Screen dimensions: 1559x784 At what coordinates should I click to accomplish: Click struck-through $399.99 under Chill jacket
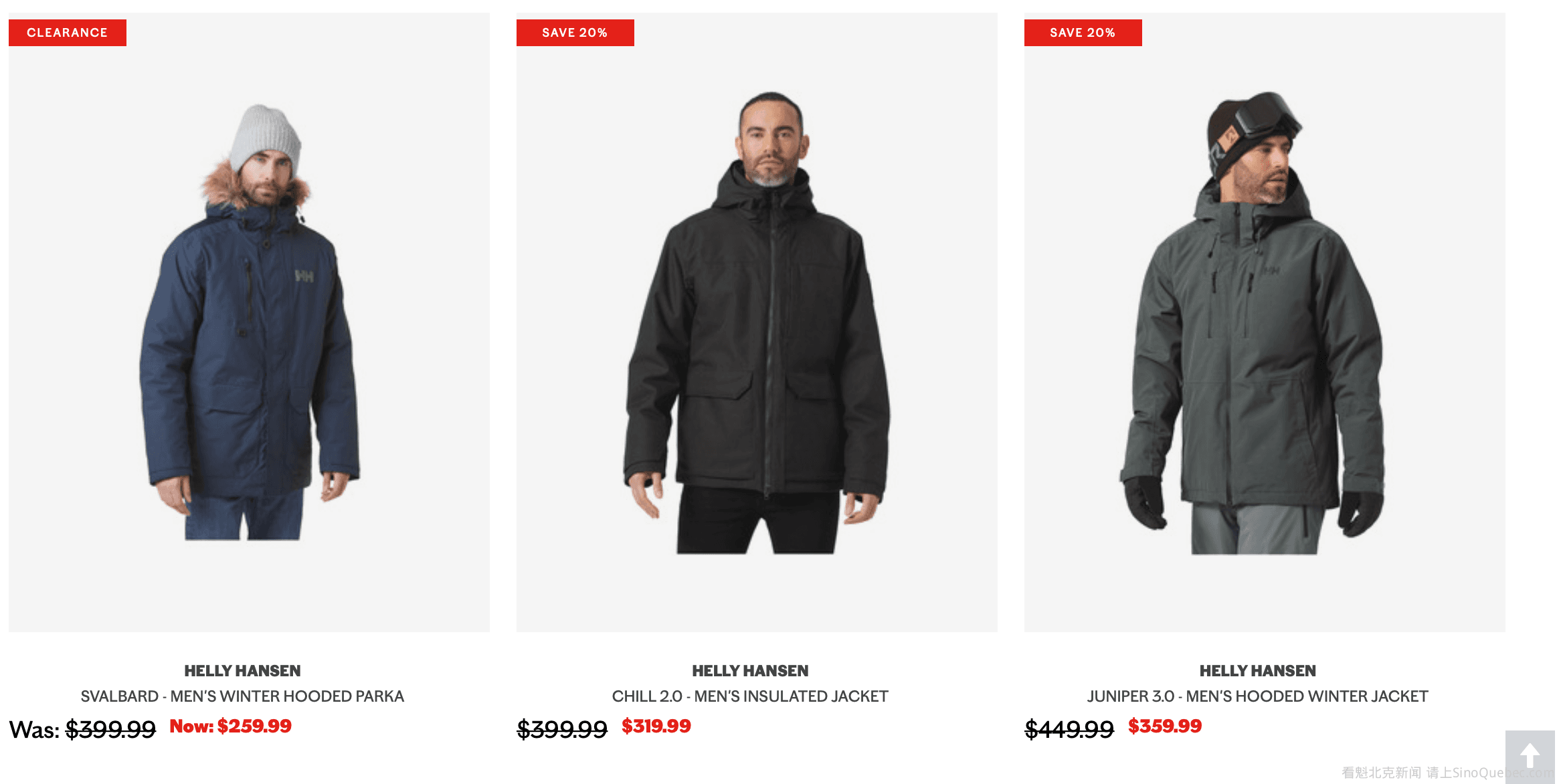click(562, 729)
